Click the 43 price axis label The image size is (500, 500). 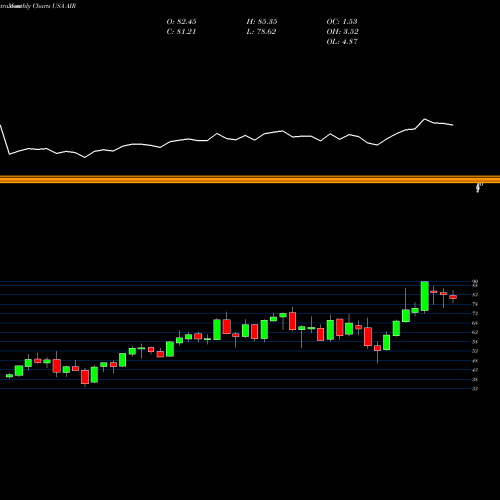coord(475,370)
